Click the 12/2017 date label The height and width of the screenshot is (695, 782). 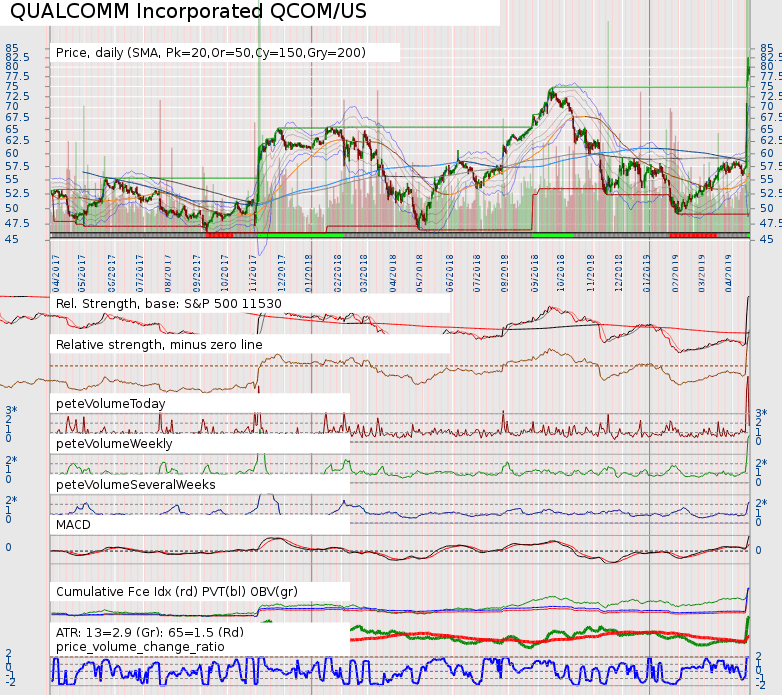[281, 274]
